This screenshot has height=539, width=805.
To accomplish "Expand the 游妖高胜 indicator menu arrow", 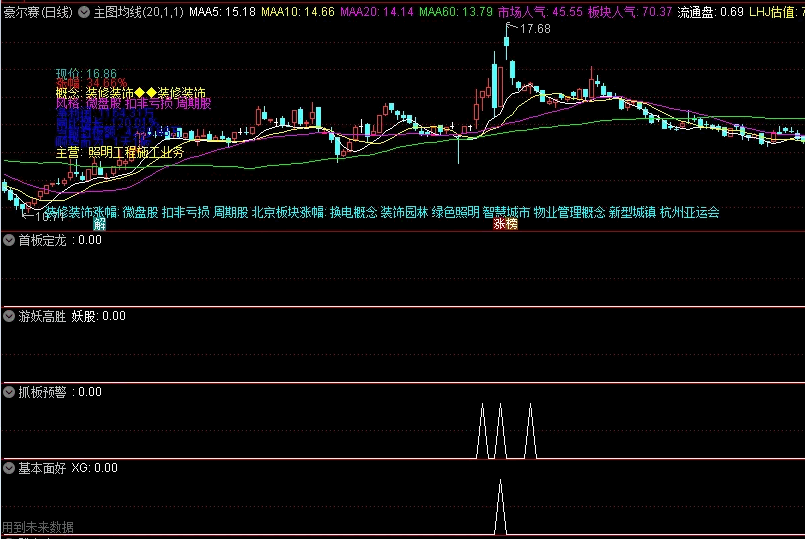I will 9,316.
